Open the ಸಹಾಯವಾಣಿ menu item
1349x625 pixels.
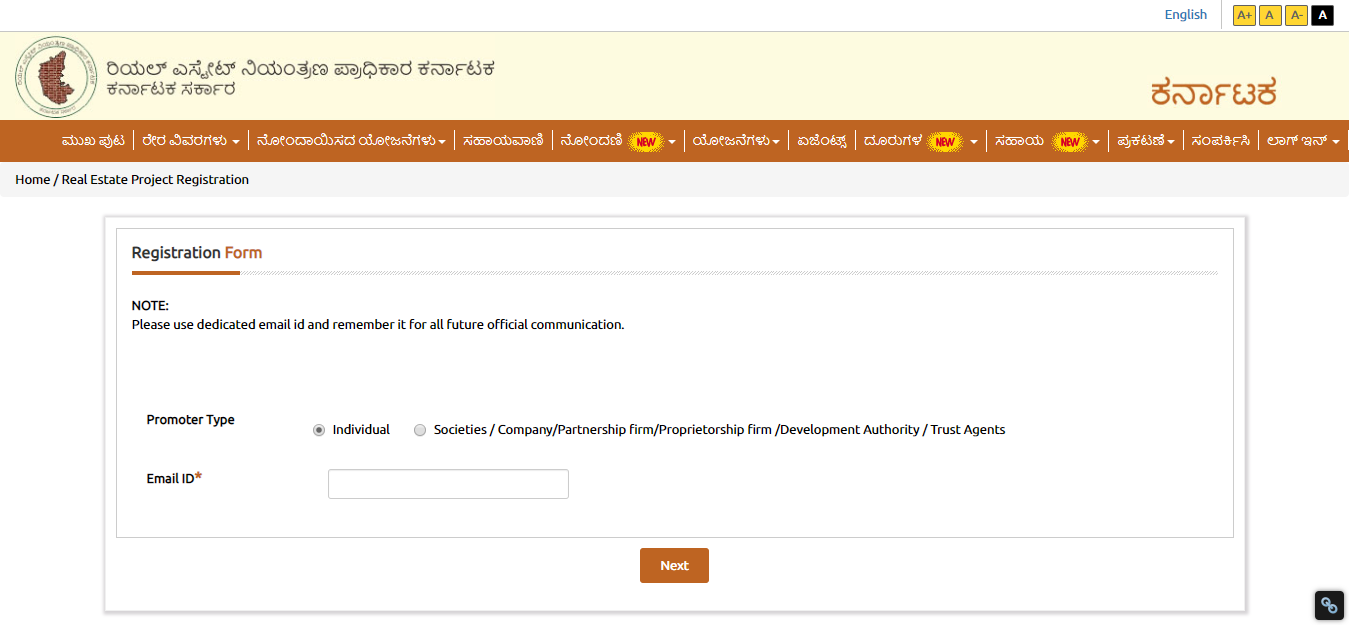point(503,141)
